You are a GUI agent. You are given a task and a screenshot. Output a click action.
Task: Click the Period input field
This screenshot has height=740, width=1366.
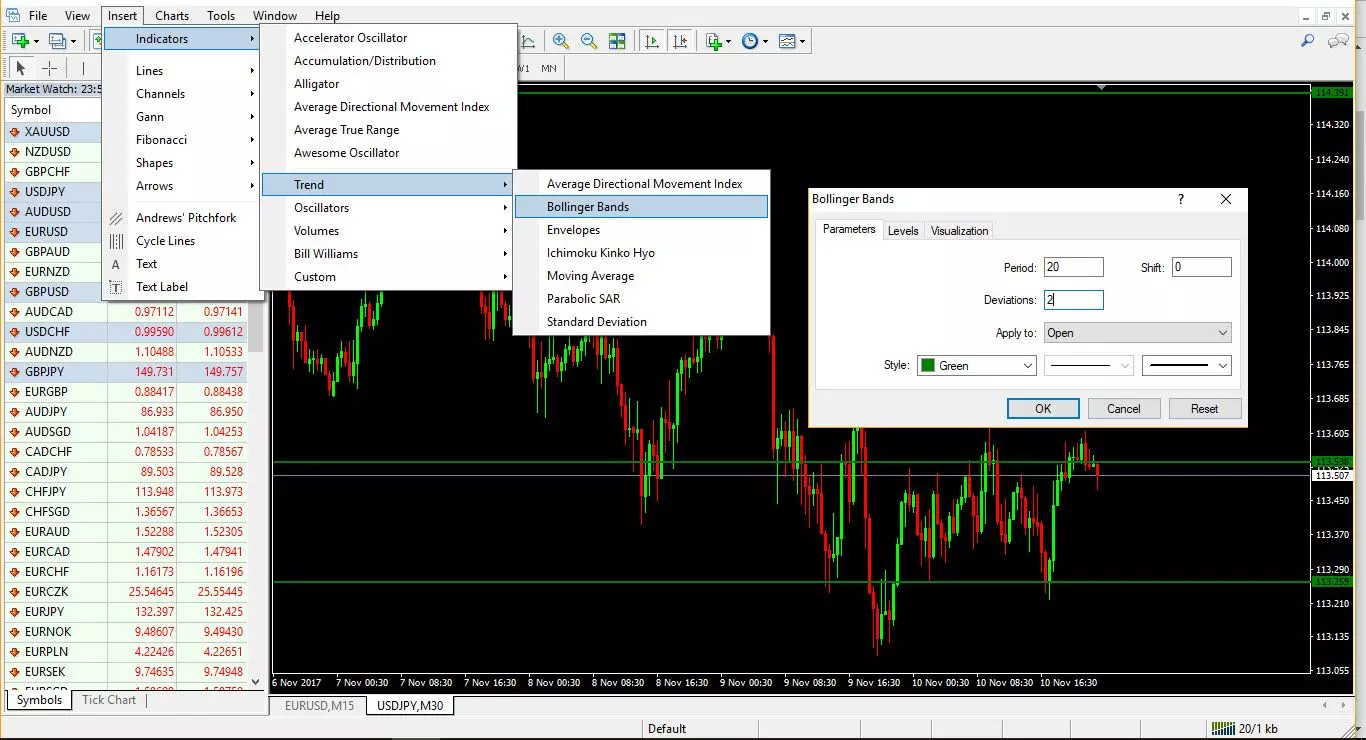[1073, 267]
